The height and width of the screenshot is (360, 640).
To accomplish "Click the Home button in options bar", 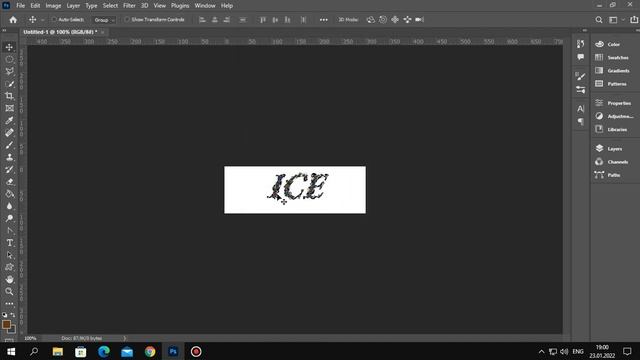I will pyautogui.click(x=13, y=20).
